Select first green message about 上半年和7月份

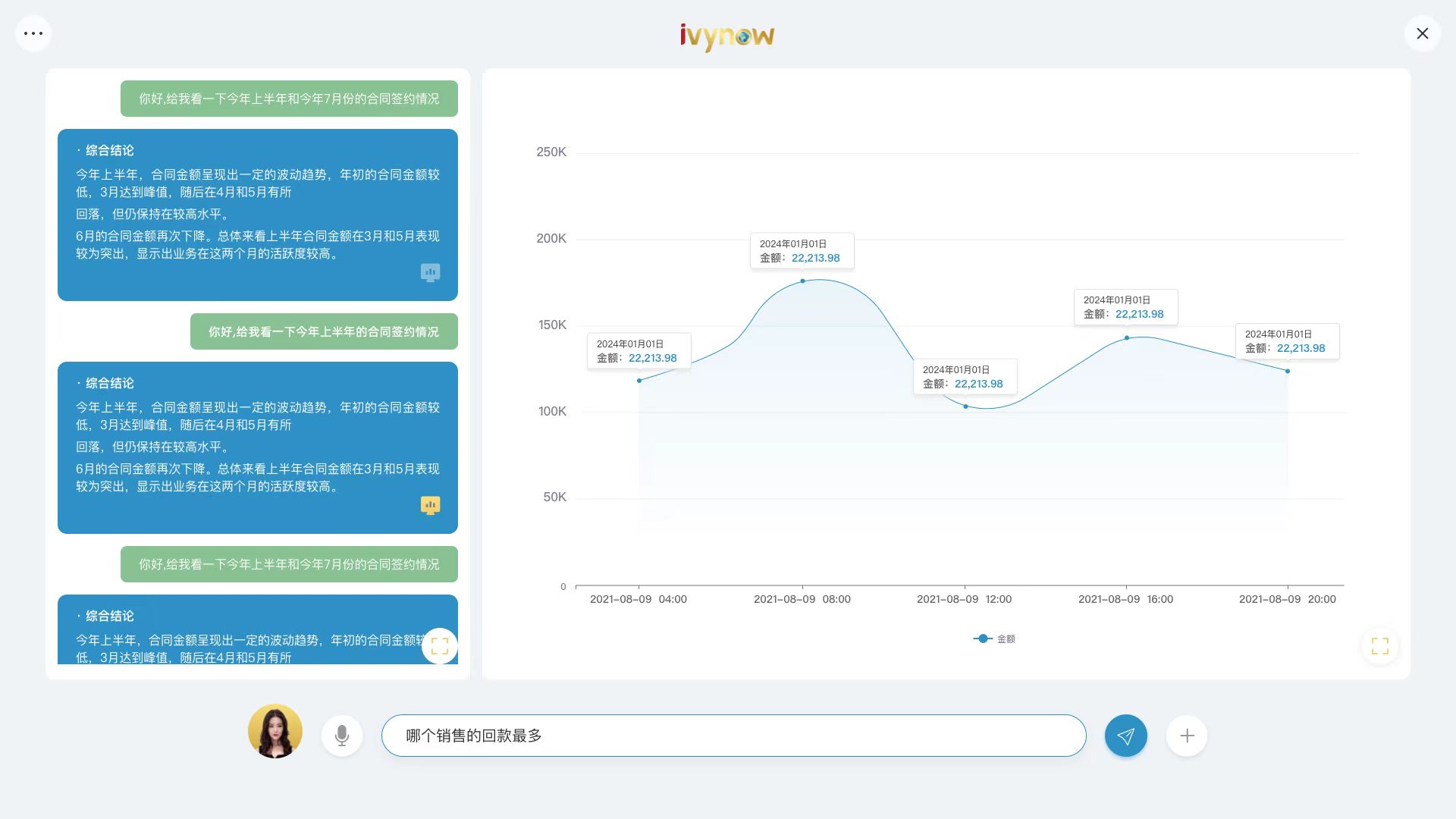coord(289,99)
